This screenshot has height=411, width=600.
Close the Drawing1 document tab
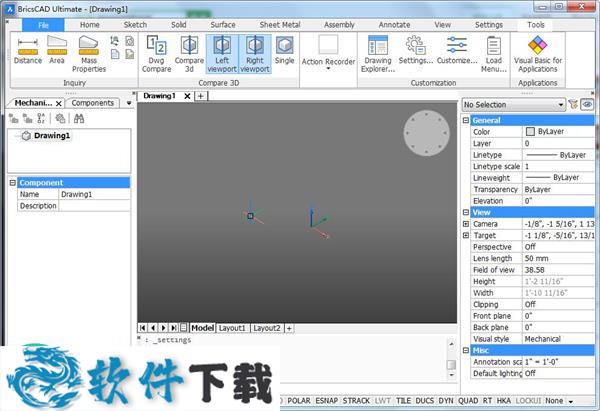tap(187, 96)
